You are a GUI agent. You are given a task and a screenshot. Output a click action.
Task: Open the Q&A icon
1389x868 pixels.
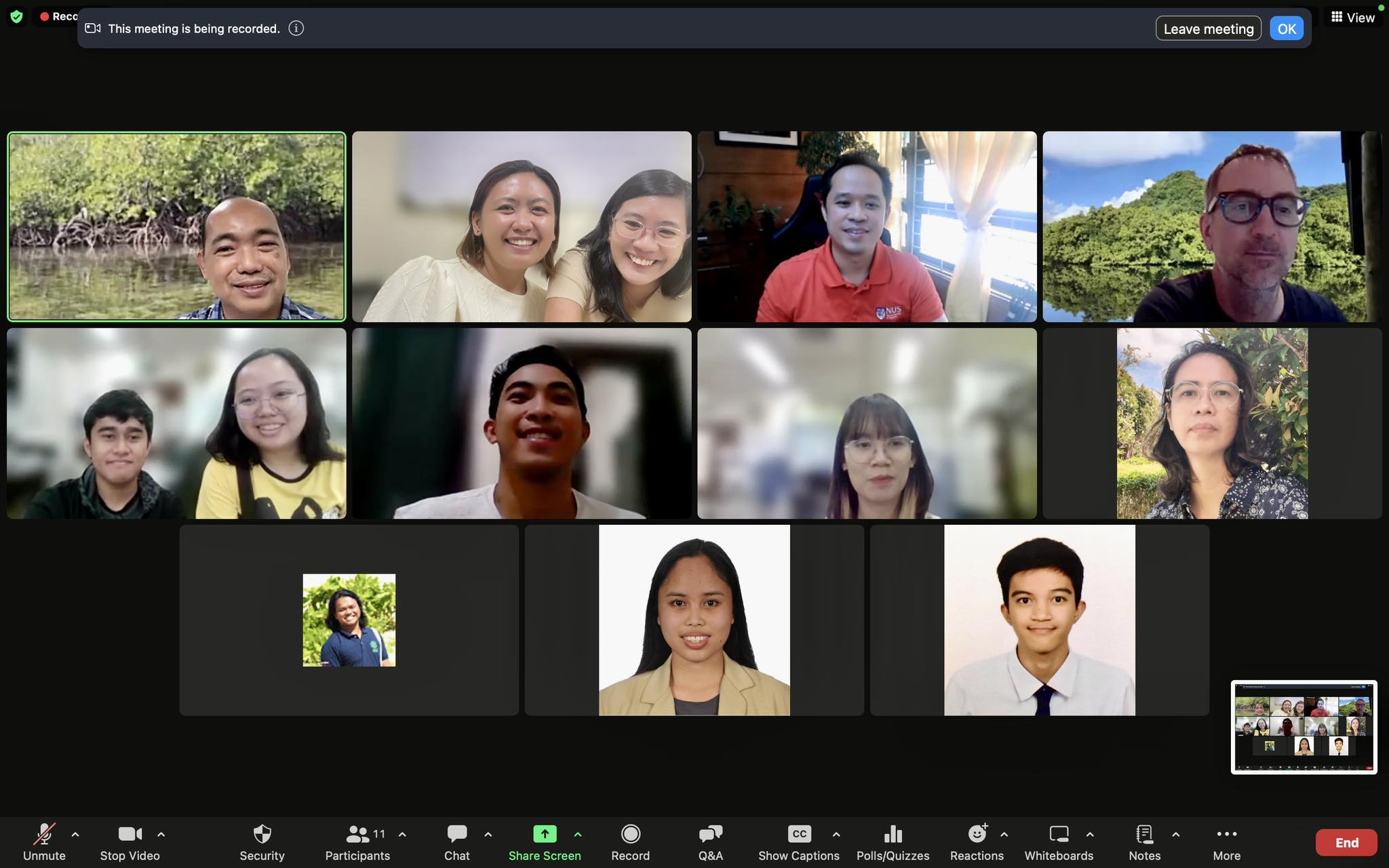coord(710,834)
